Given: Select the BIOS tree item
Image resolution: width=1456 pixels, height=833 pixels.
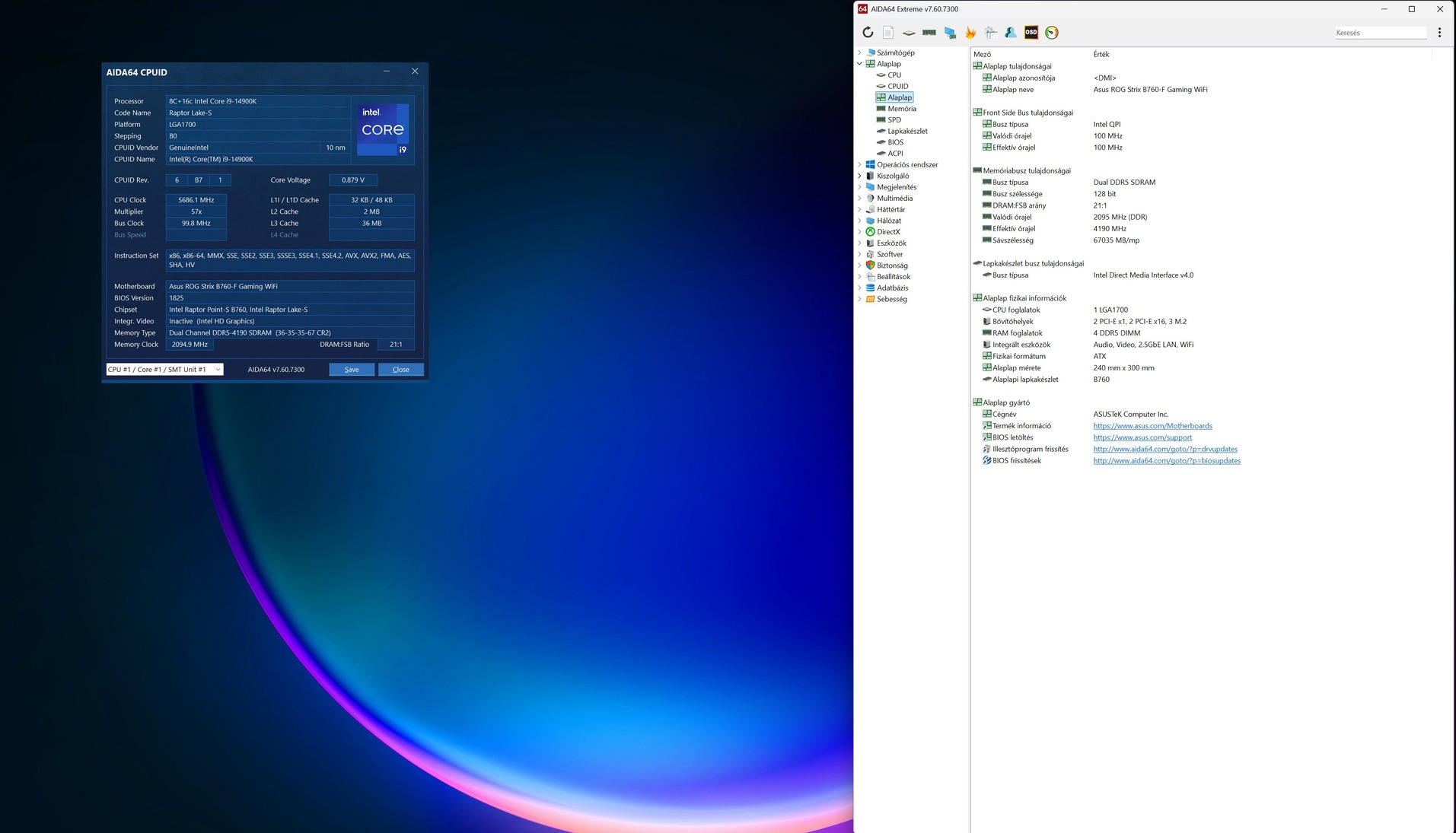Looking at the screenshot, I should (x=896, y=142).
